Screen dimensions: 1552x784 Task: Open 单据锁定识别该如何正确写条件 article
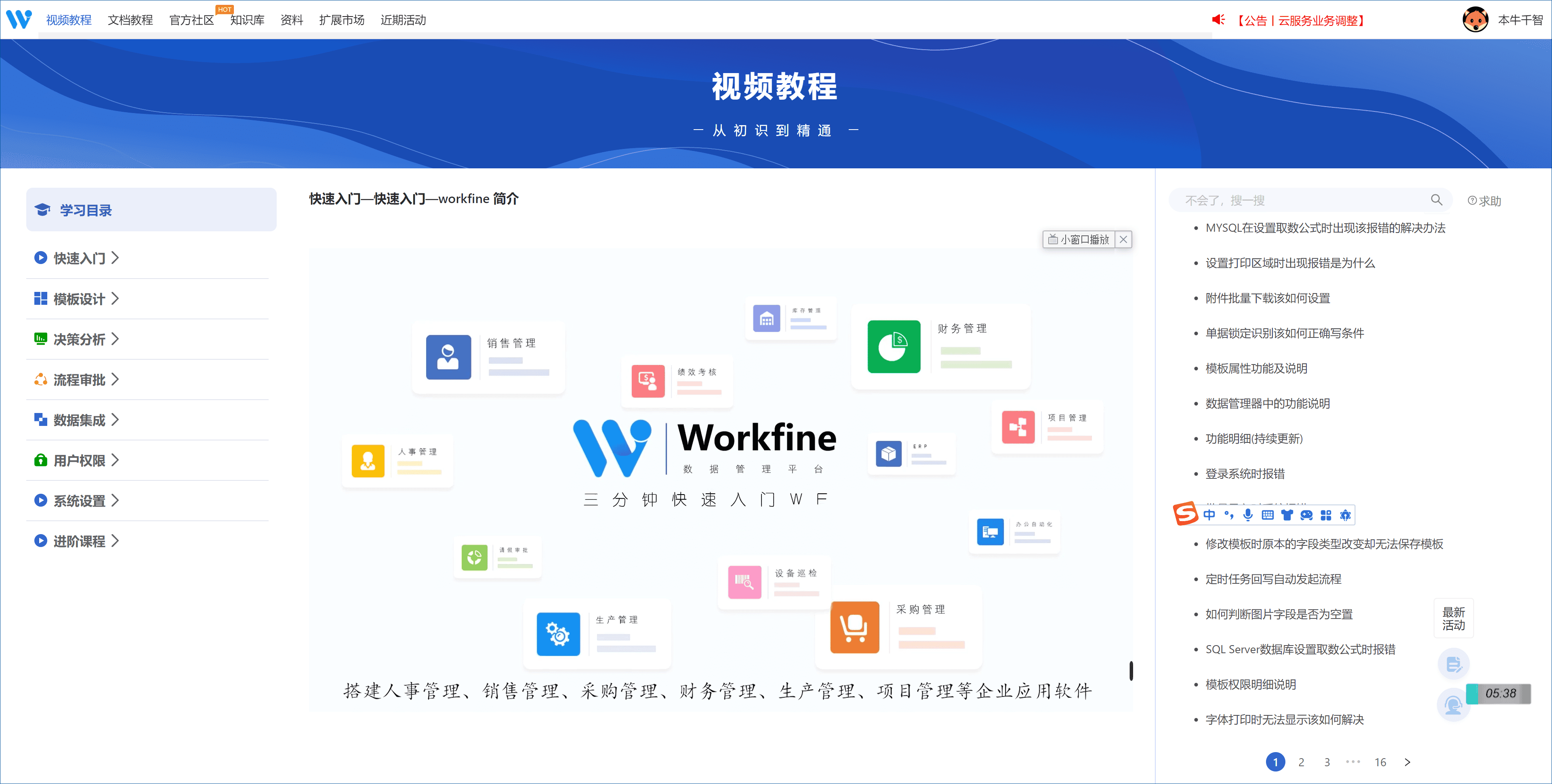coord(1285,333)
